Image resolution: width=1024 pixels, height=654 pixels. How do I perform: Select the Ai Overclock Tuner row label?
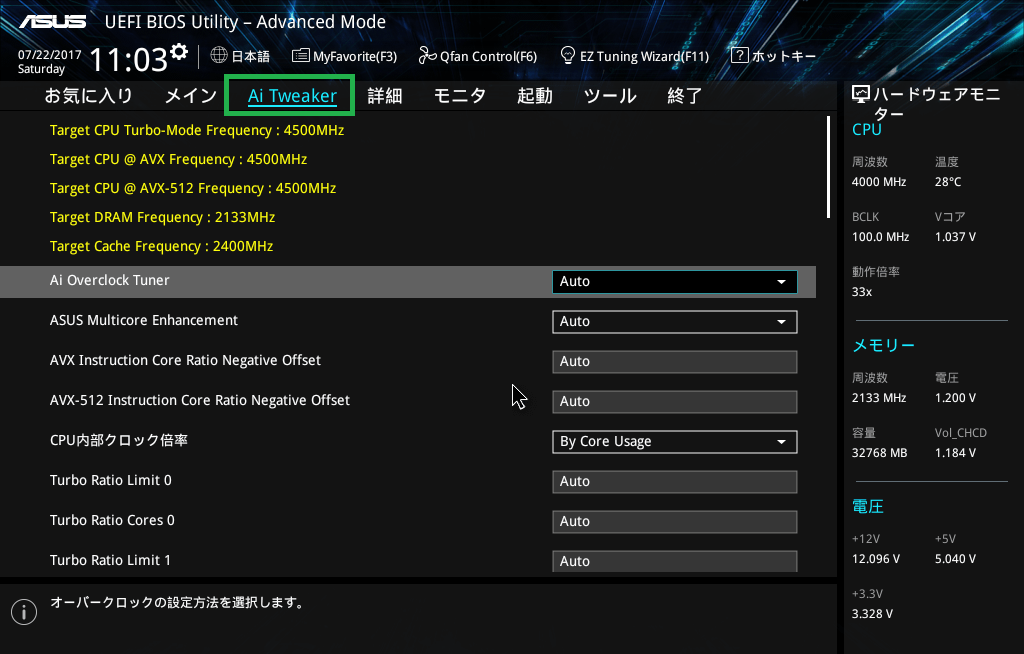[110, 280]
